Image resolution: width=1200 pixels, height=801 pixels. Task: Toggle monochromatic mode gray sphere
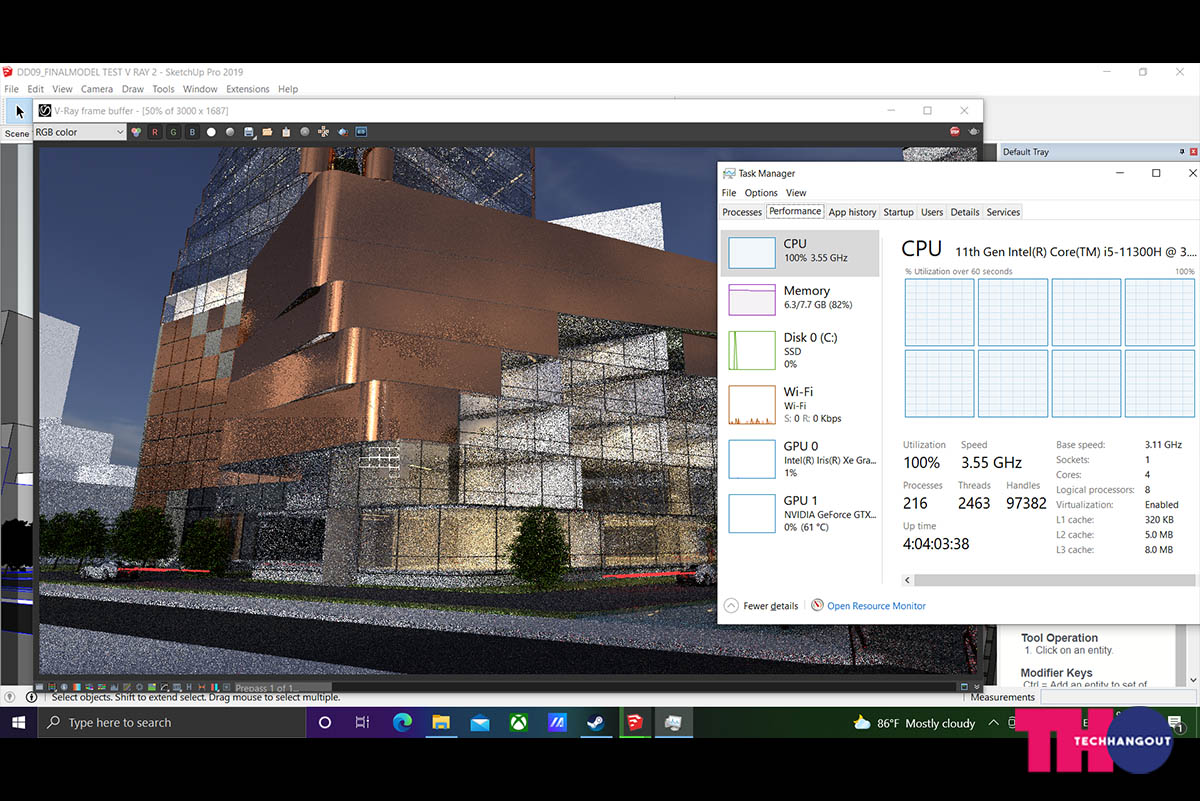[x=230, y=132]
